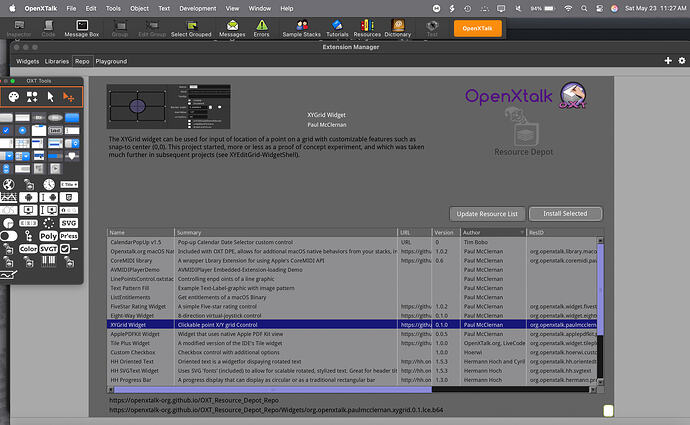Choose the piano keys widget in OXT Tools
690x425 pixels.
48,261
